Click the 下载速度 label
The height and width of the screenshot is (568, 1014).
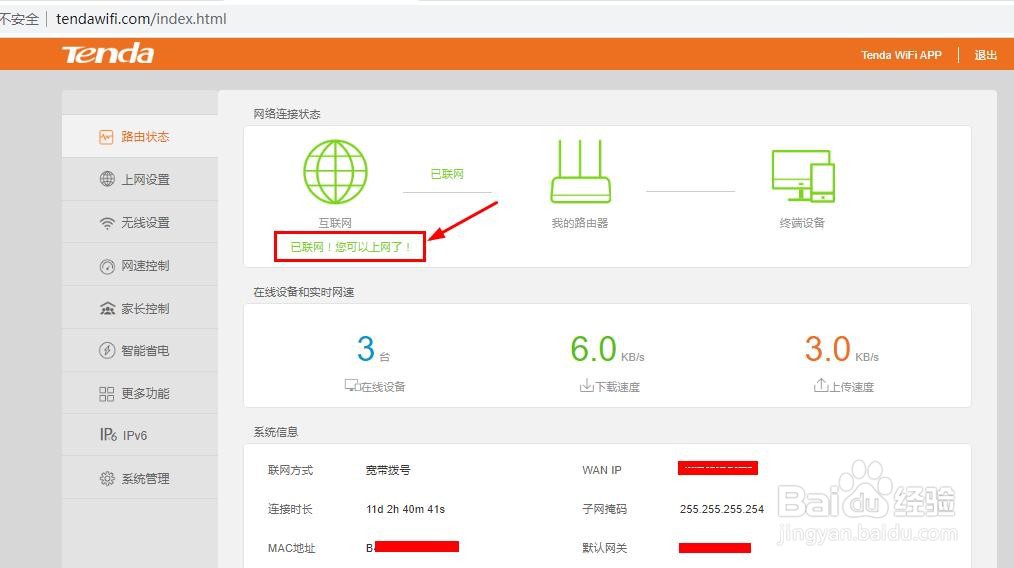(618, 387)
